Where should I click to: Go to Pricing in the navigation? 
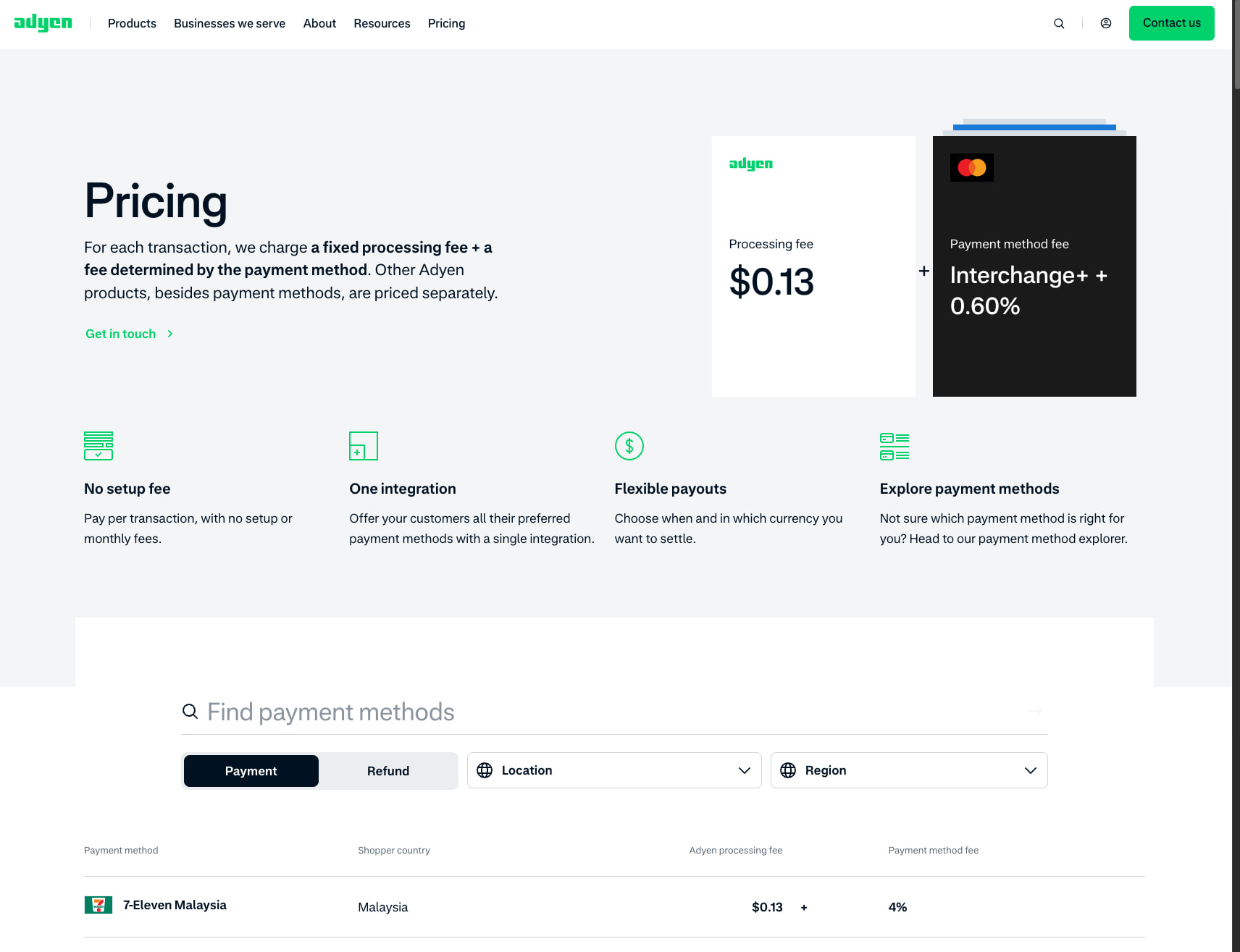tap(446, 23)
